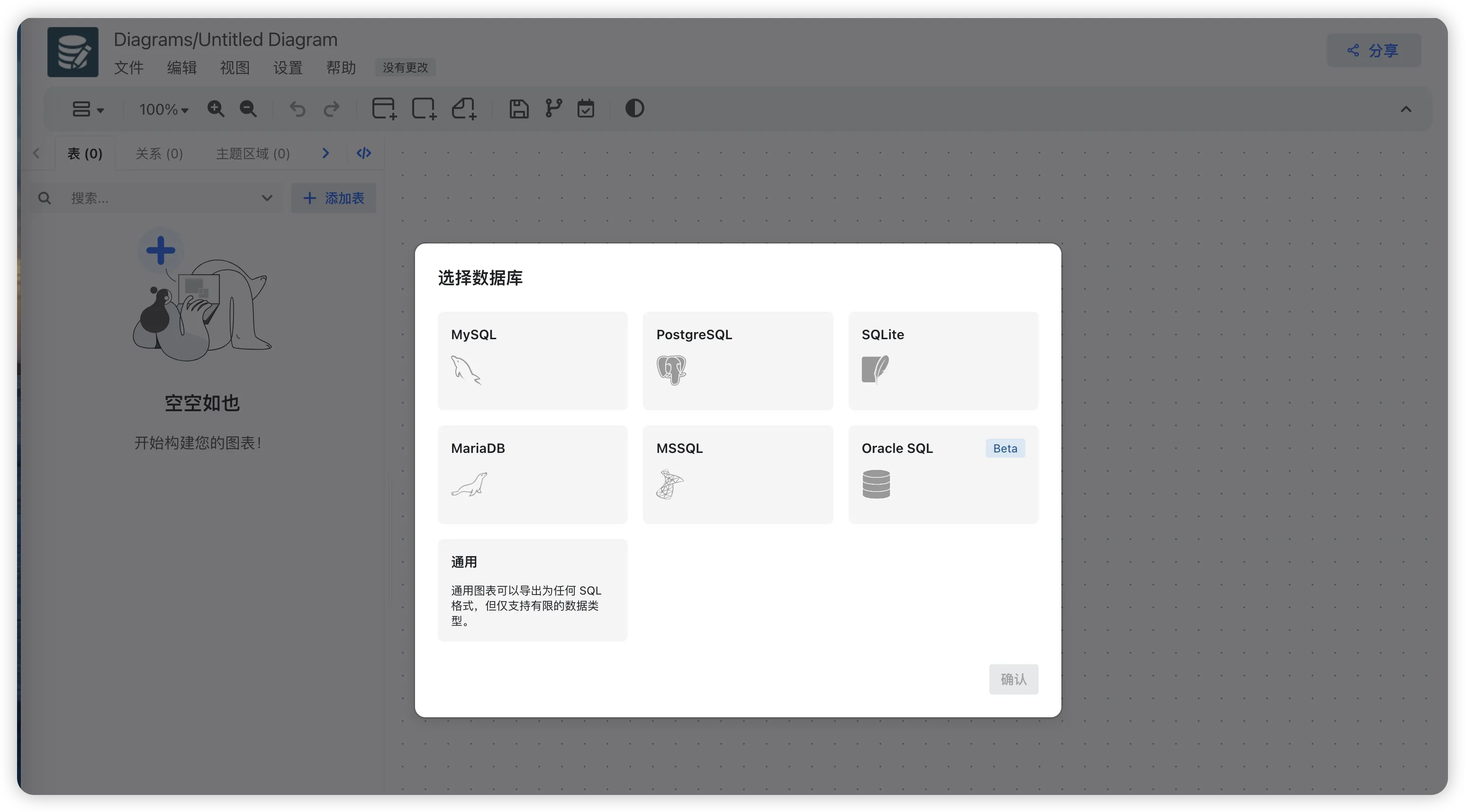The height and width of the screenshot is (812, 1465).
Task: Click the add table toolbar icon
Action: pyautogui.click(x=384, y=108)
